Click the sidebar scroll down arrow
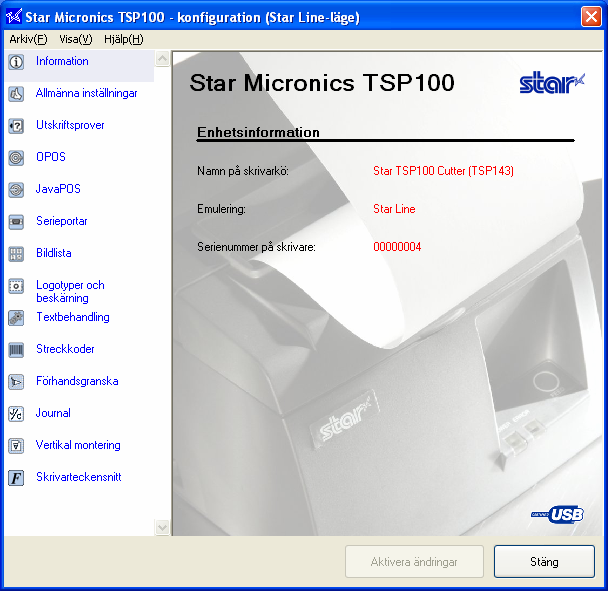Screen dimensions: 608x591 coord(162,527)
